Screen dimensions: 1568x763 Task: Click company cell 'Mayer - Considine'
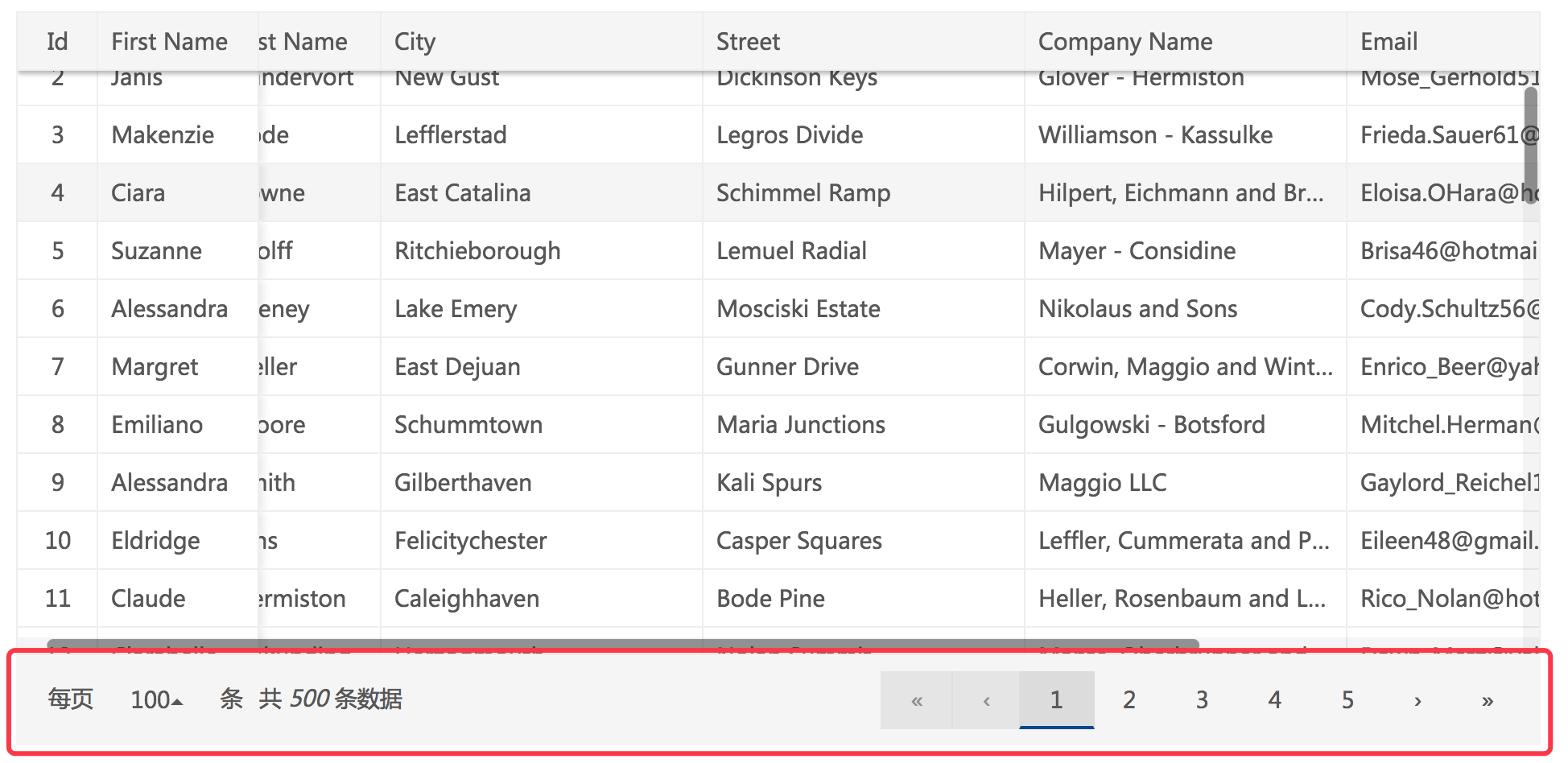tap(1185, 251)
